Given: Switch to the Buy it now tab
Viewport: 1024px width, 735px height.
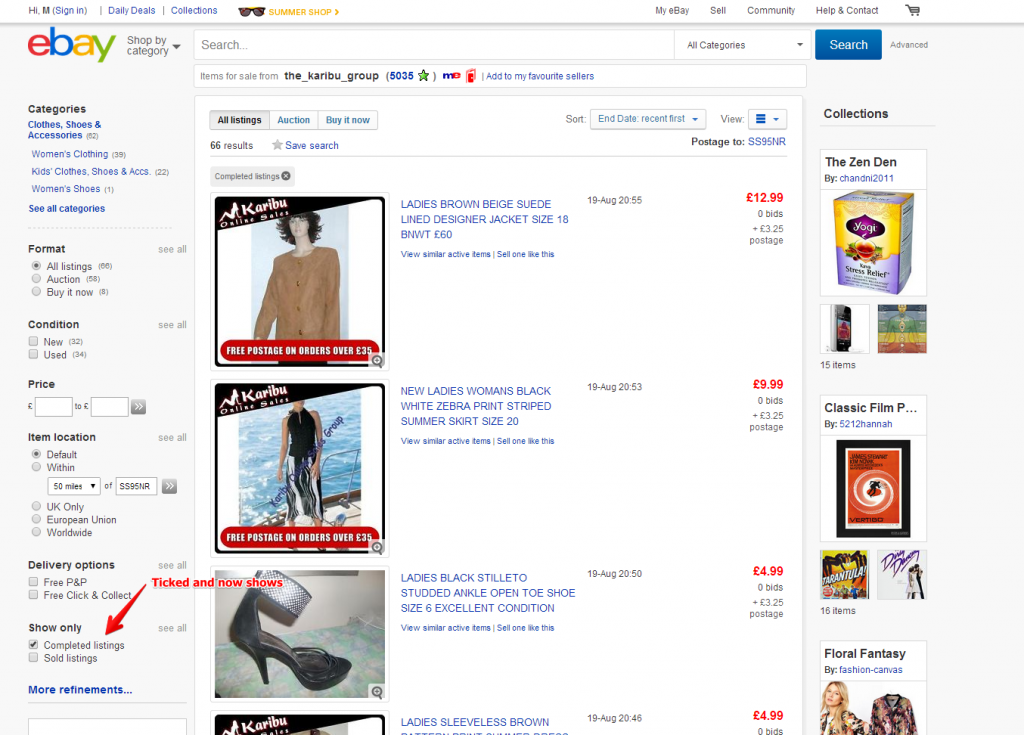Looking at the screenshot, I should tap(347, 119).
